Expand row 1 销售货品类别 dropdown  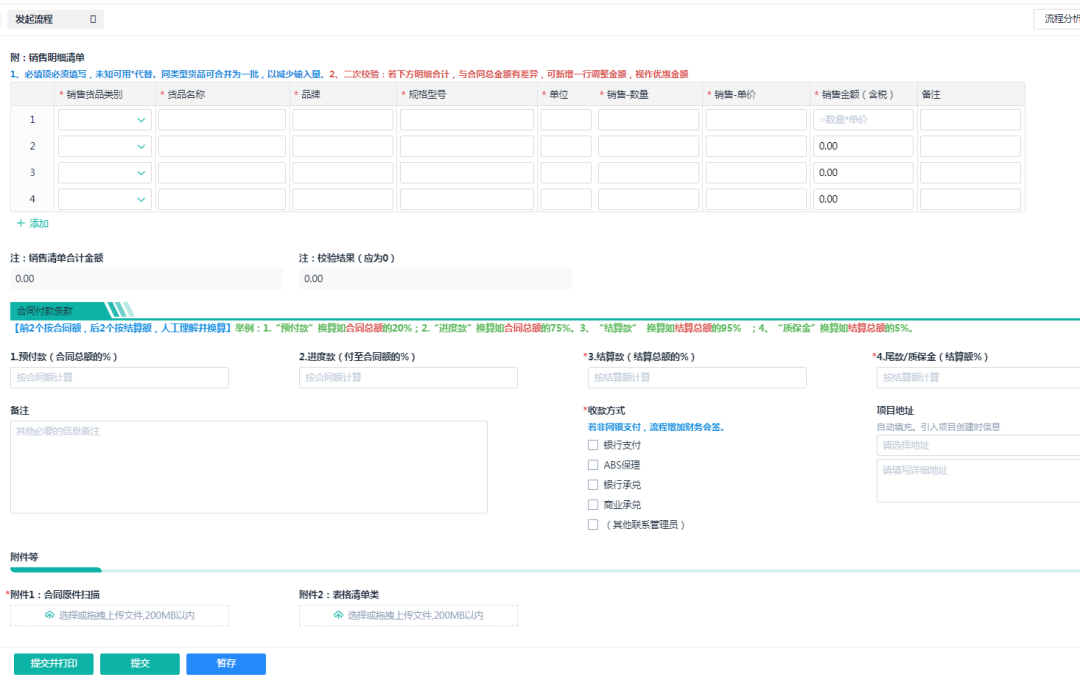105,120
